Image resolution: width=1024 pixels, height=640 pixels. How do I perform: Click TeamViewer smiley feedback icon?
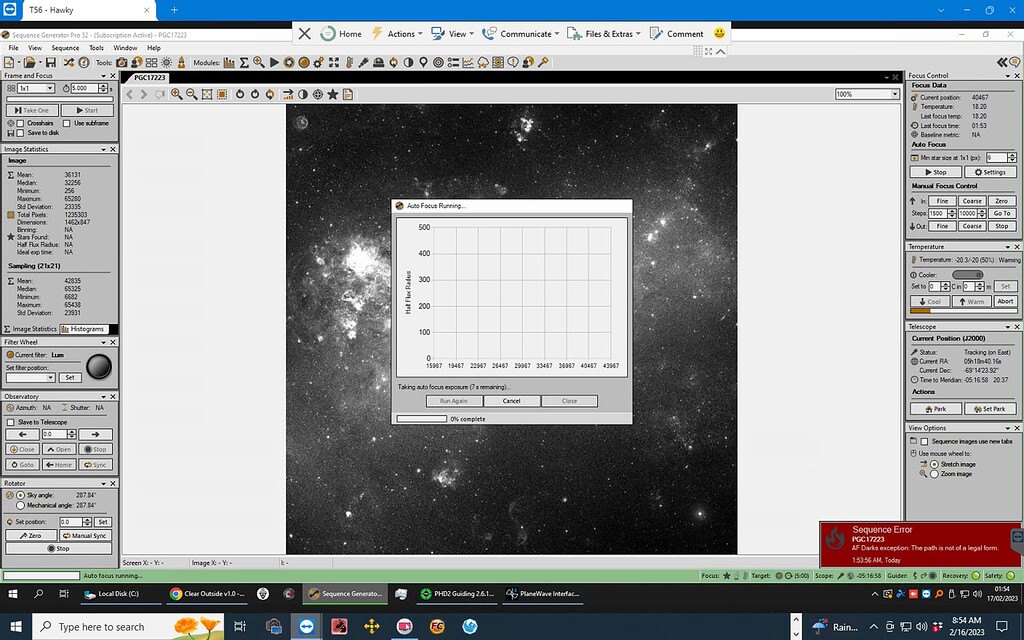pos(719,33)
